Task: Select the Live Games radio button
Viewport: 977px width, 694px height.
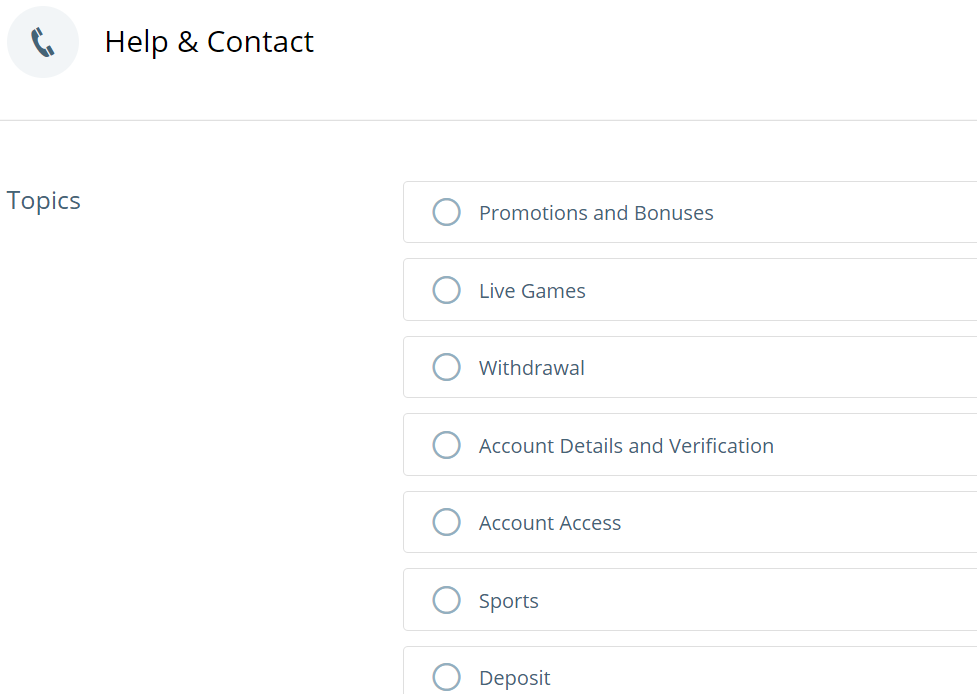Action: pos(447,290)
